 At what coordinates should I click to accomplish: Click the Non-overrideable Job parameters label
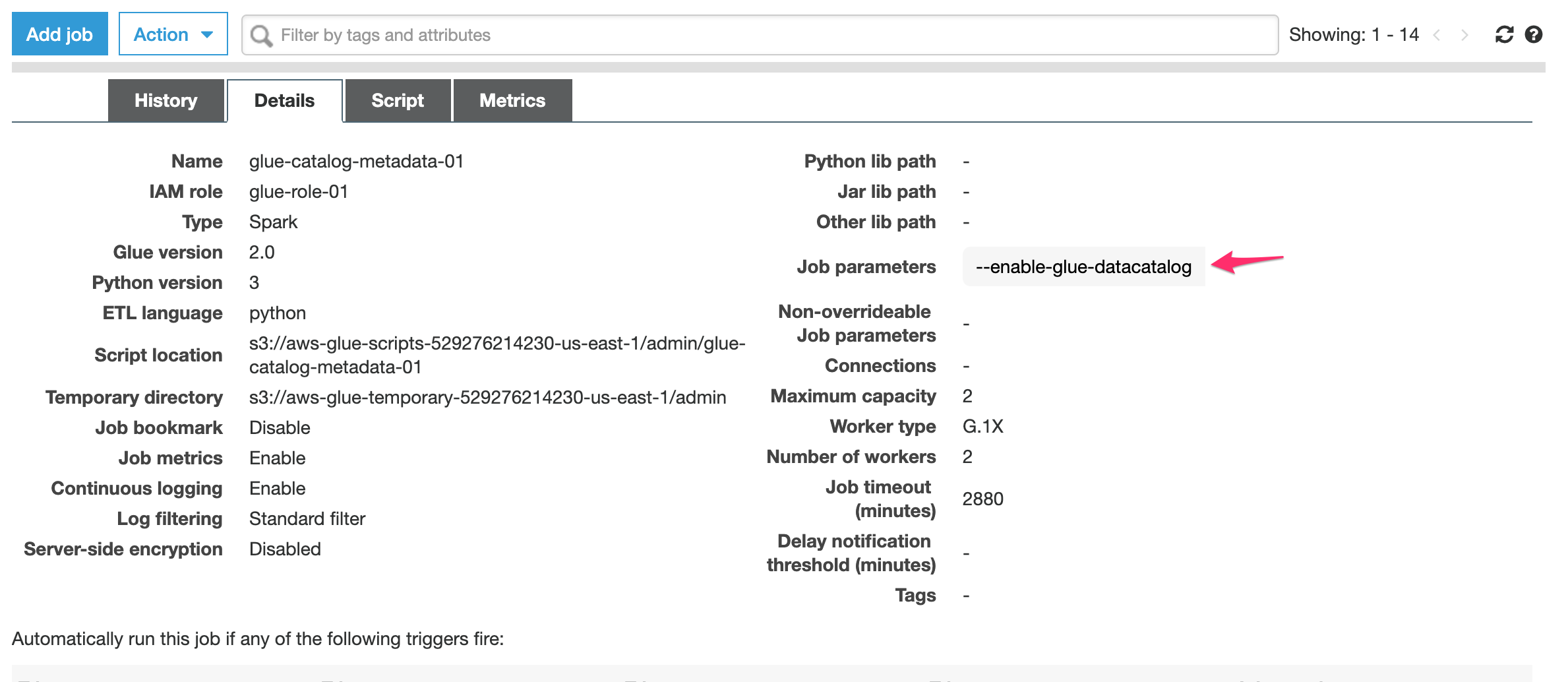(857, 323)
